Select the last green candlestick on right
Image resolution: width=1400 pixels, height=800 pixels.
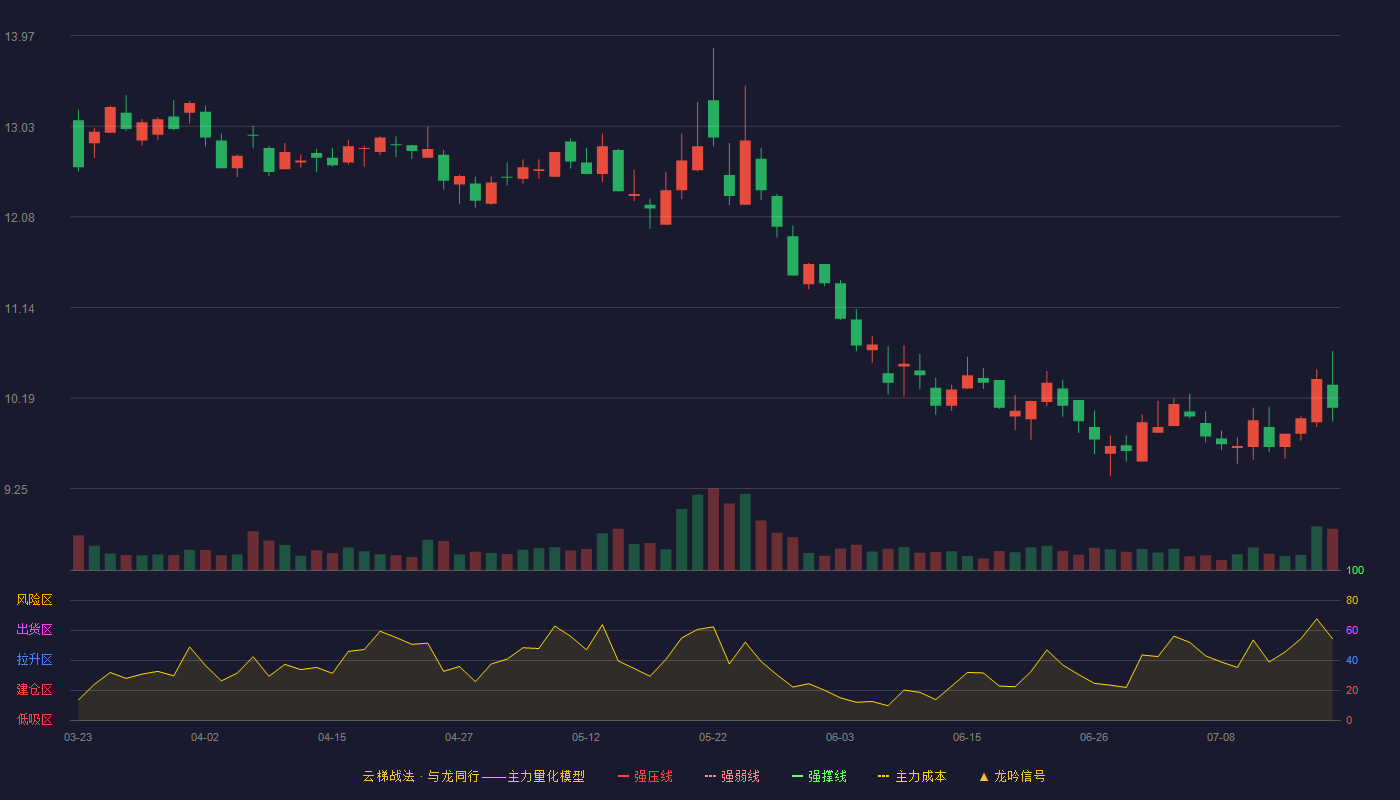point(1332,396)
